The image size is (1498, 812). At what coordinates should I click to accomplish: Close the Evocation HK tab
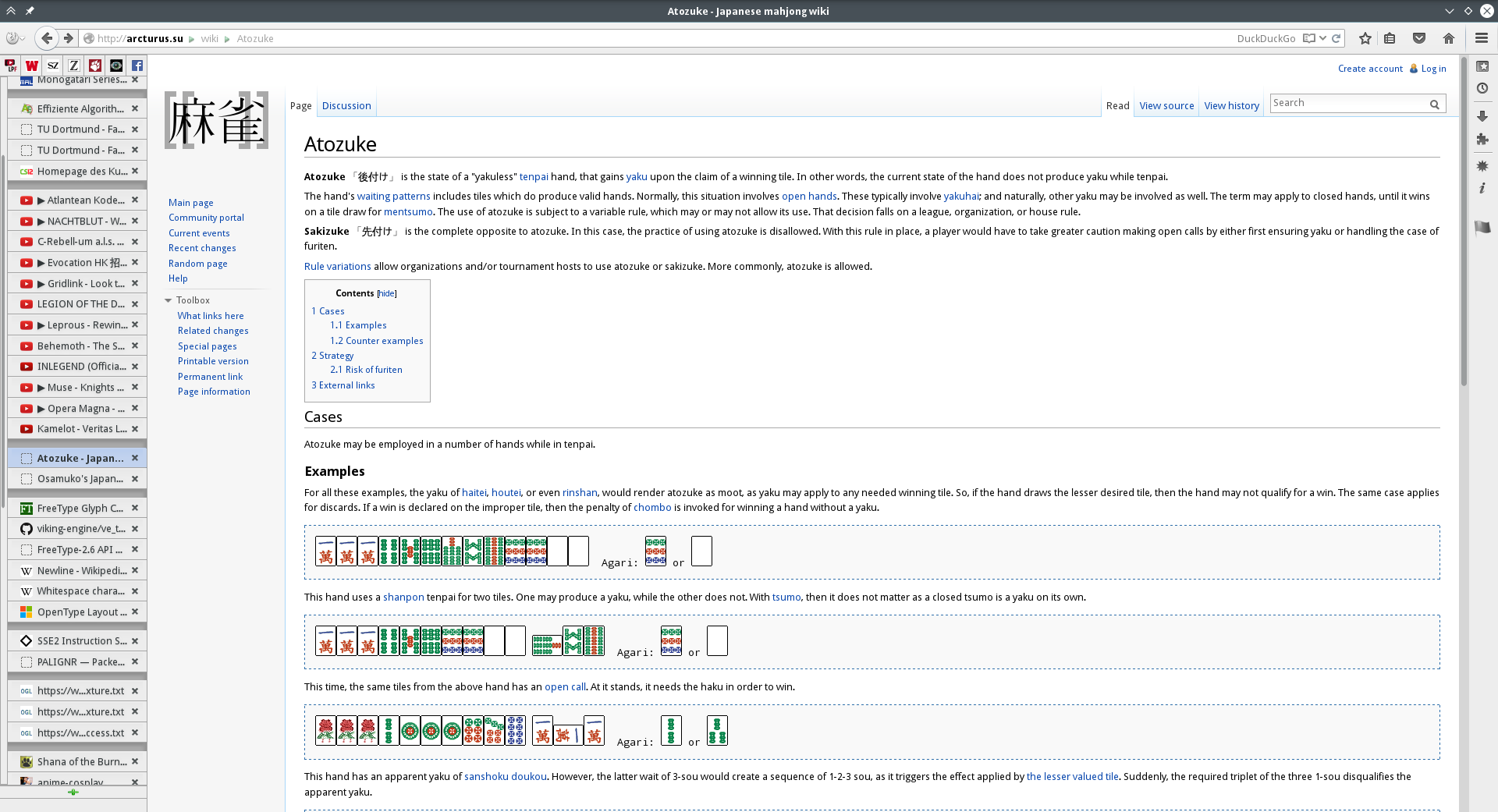tap(135, 262)
